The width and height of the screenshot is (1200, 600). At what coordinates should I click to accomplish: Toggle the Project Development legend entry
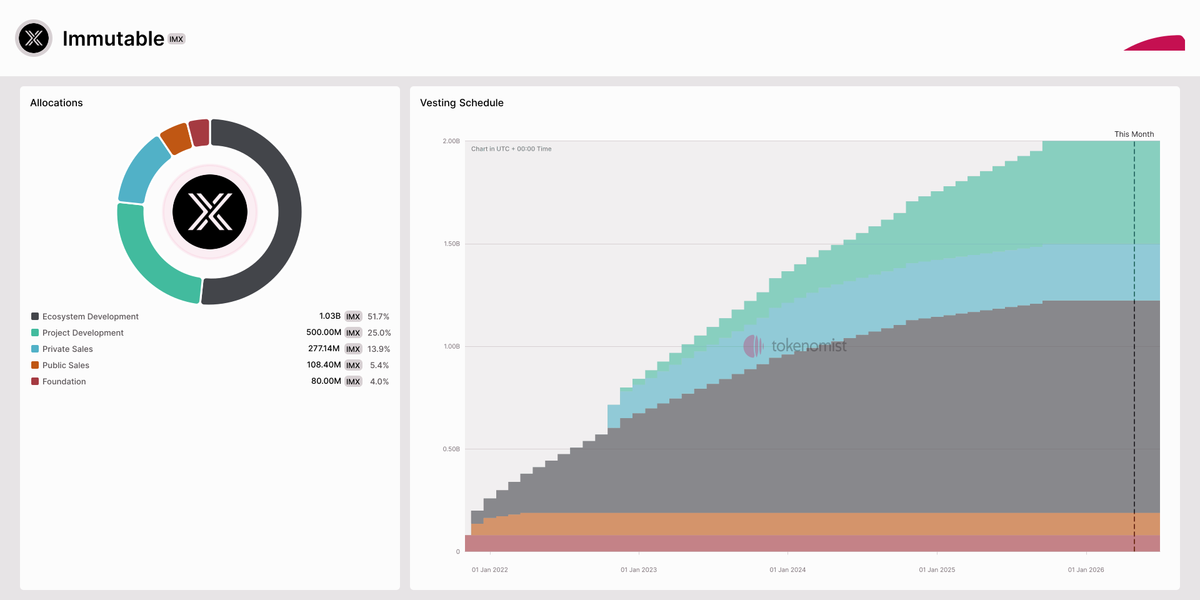coord(83,333)
